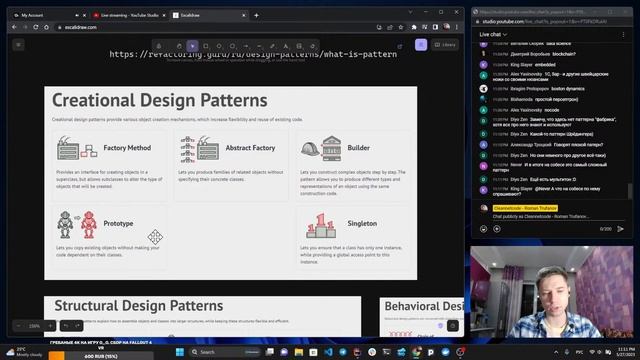Click the Structural Design Patterns heading
This screenshot has width=640, height=360.
(x=139, y=306)
